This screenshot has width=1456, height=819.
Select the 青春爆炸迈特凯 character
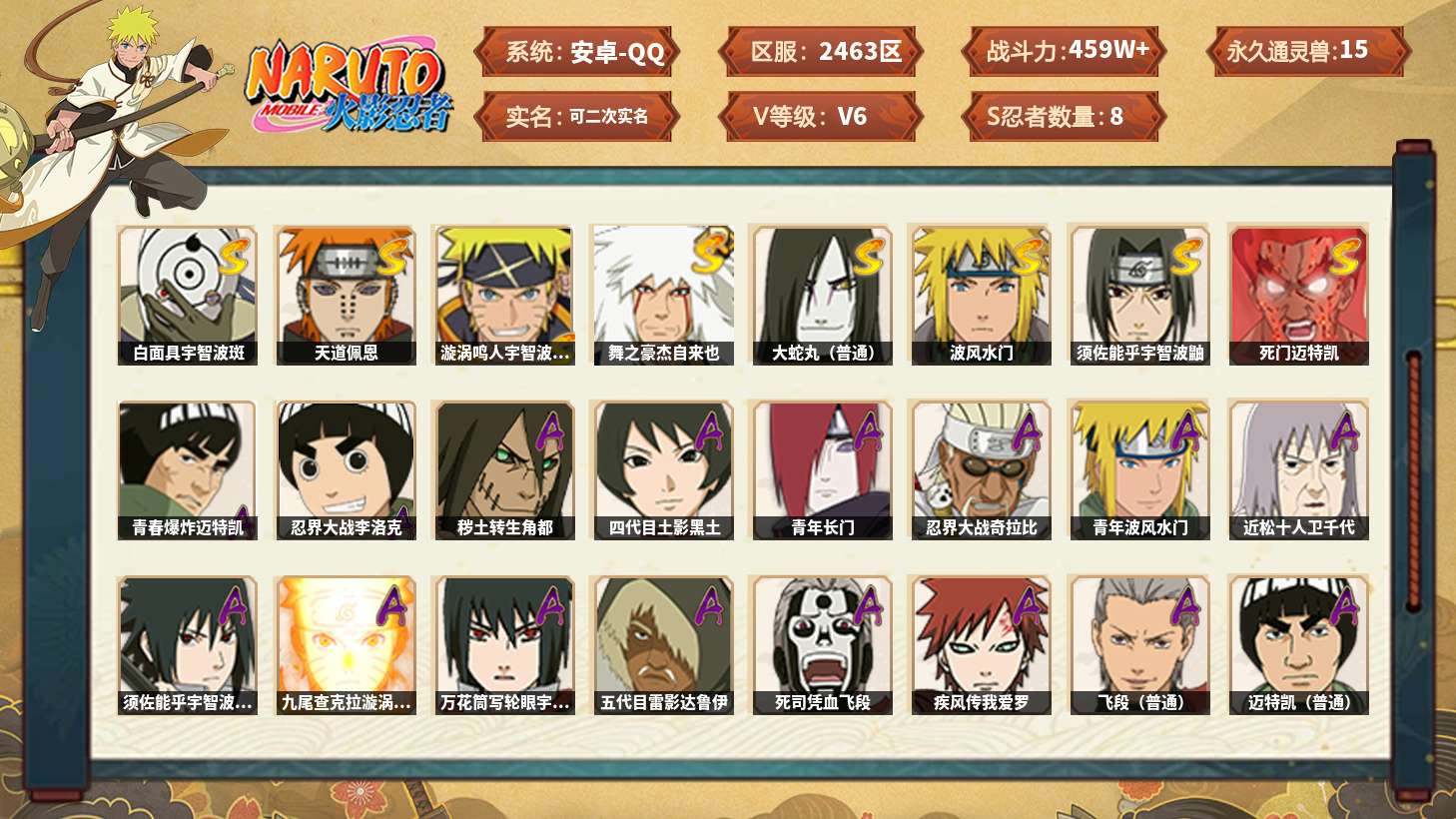188,471
